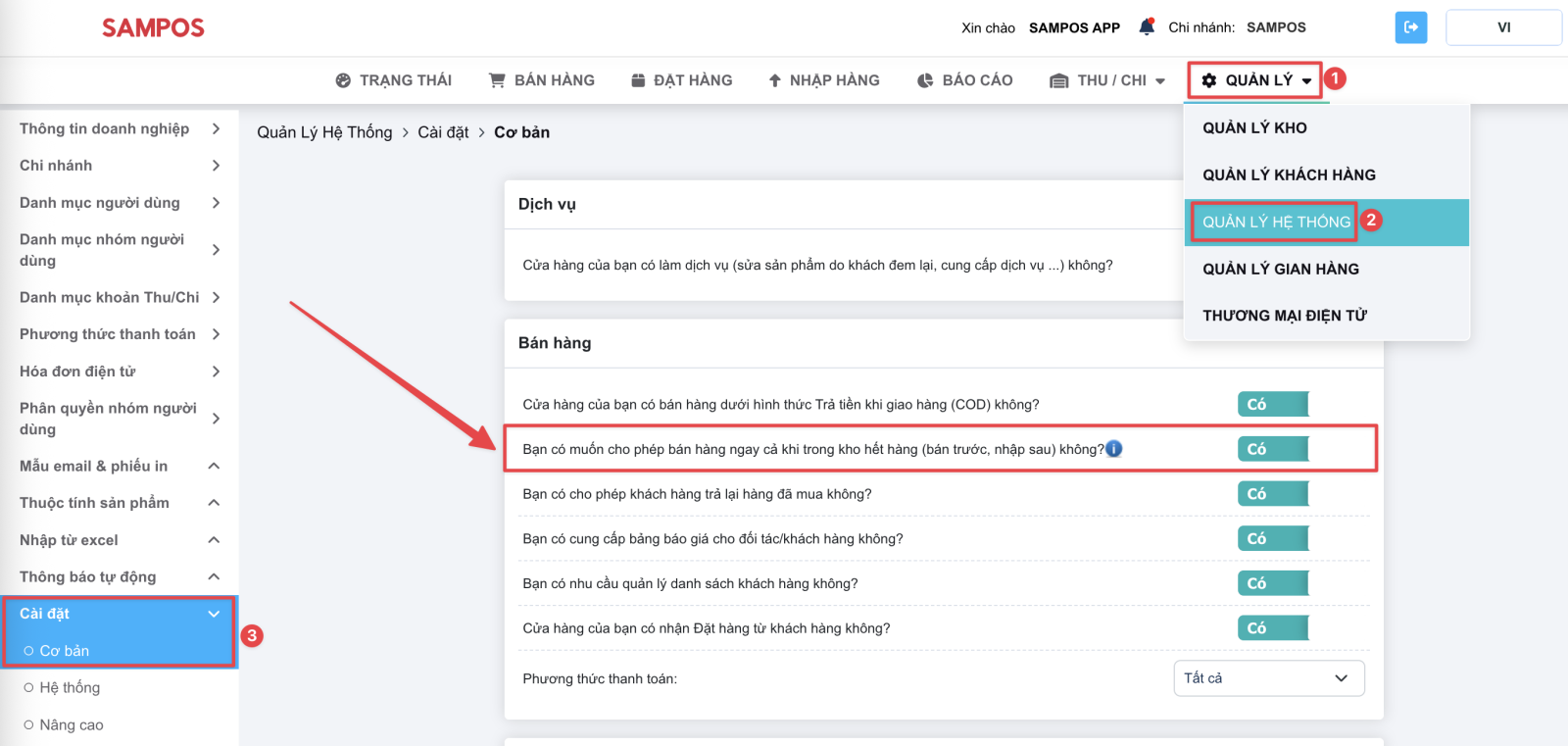The width and height of the screenshot is (1568, 746).
Task: Select QUẢN LÝ KHO menu item
Action: [x=1254, y=127]
